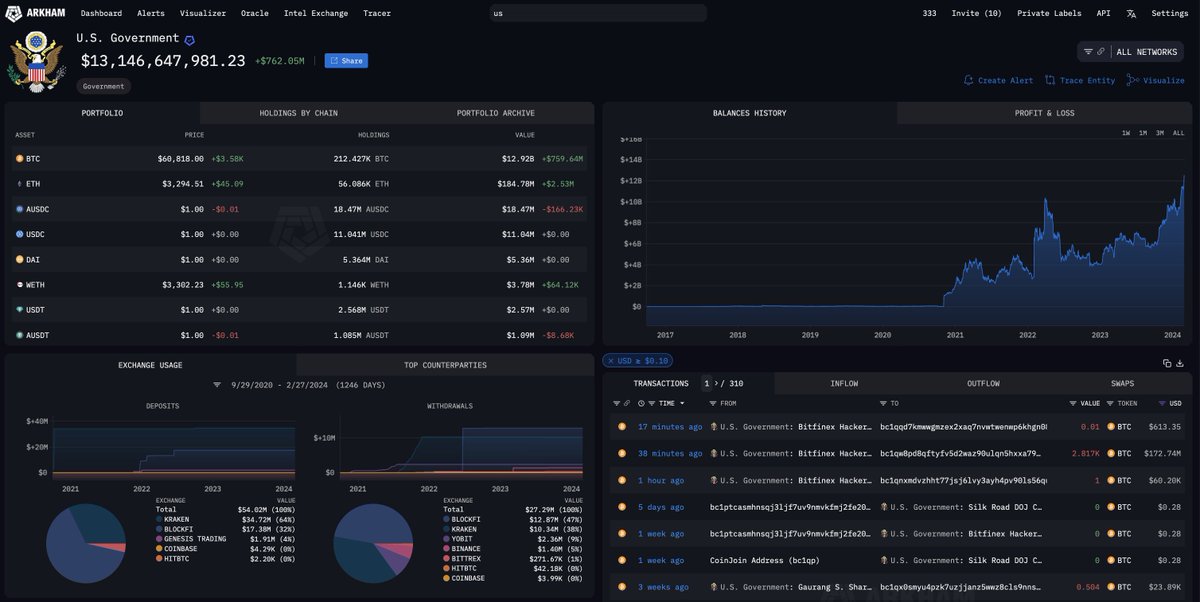1200x602 pixels.
Task: Open the Swaps transactions tab
Action: click(x=1122, y=383)
